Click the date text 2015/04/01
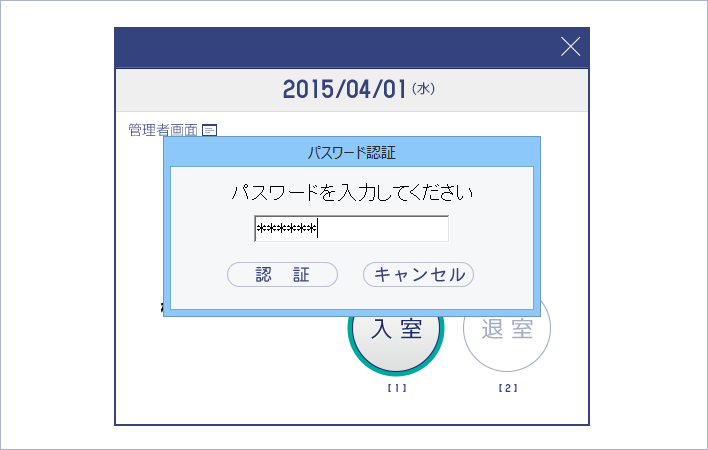 pos(344,89)
